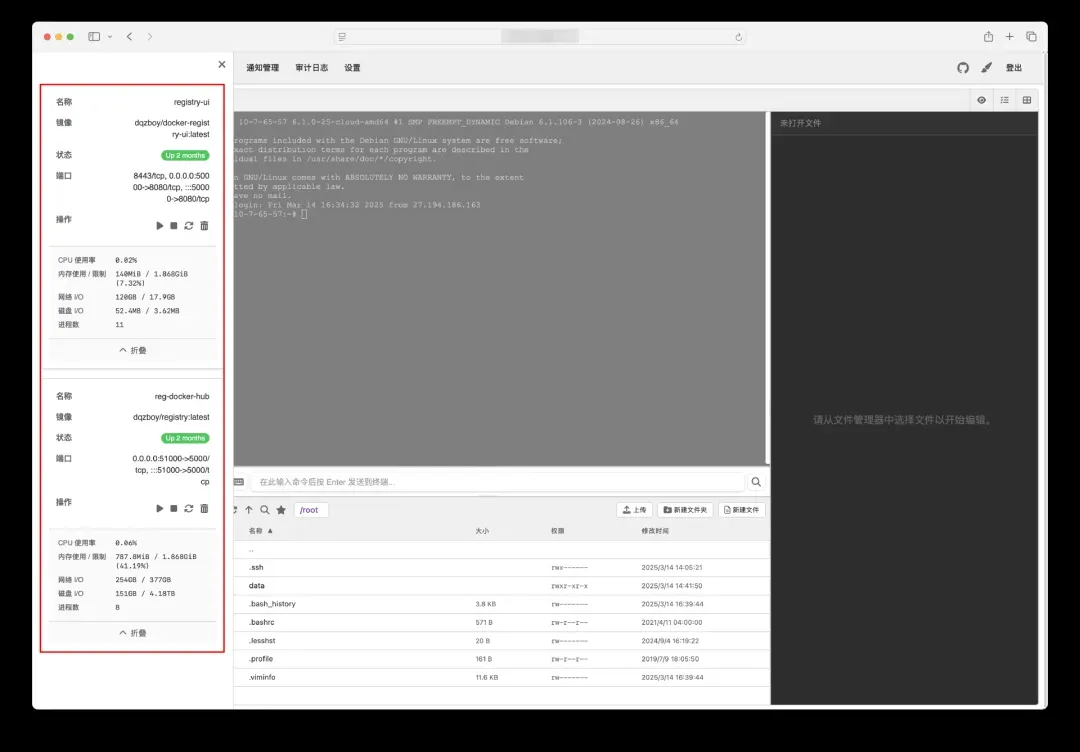Screen dimensions: 1080x752
Task: Click the star favorites icon beside /root
Action: (281, 510)
